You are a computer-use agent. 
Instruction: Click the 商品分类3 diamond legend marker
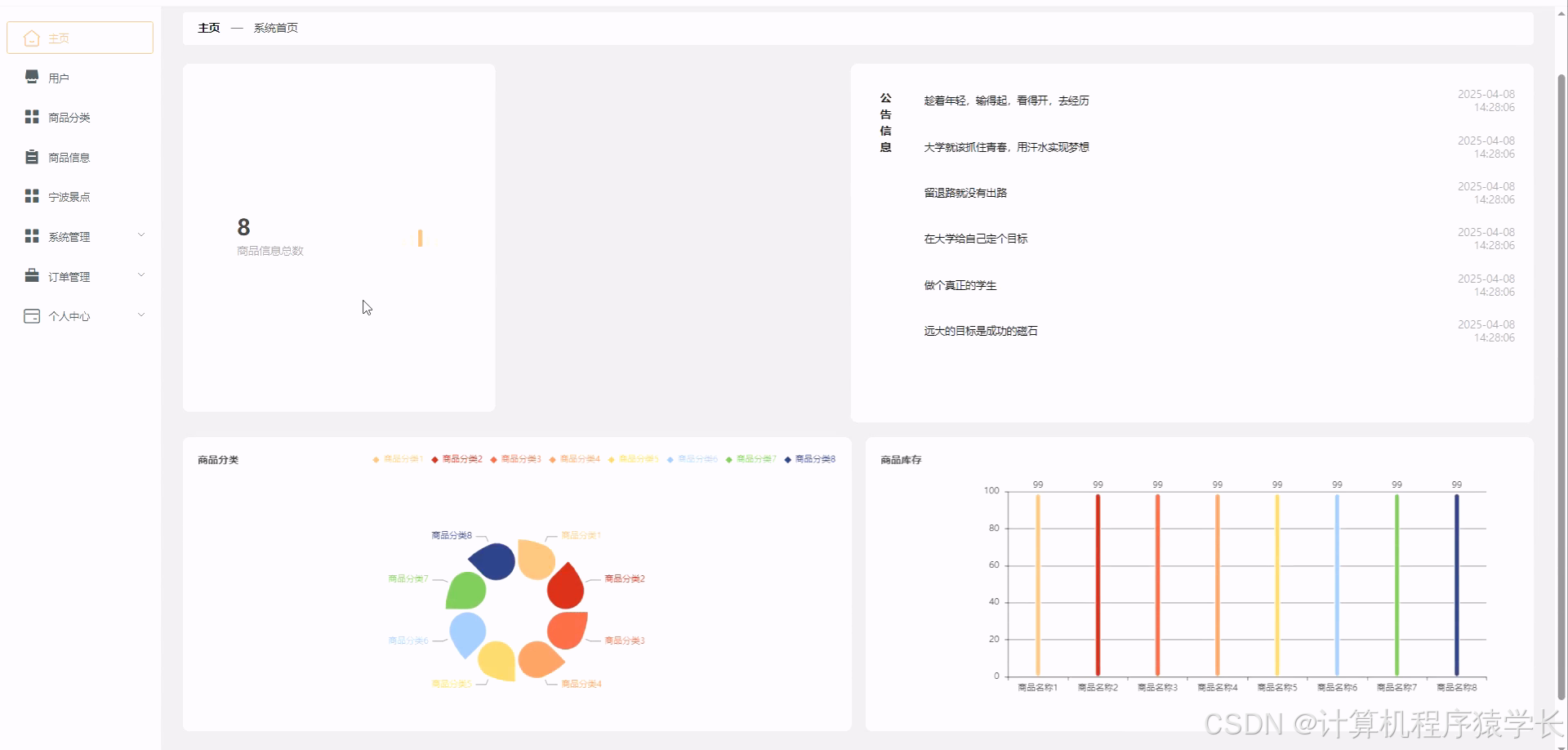[493, 459]
